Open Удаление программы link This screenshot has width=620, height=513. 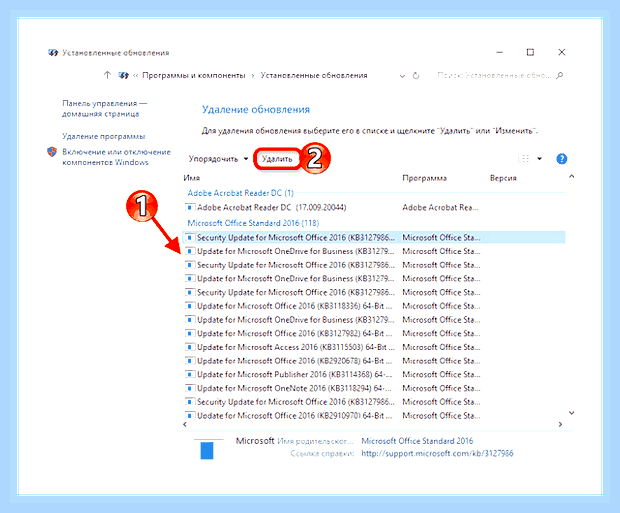click(x=104, y=136)
